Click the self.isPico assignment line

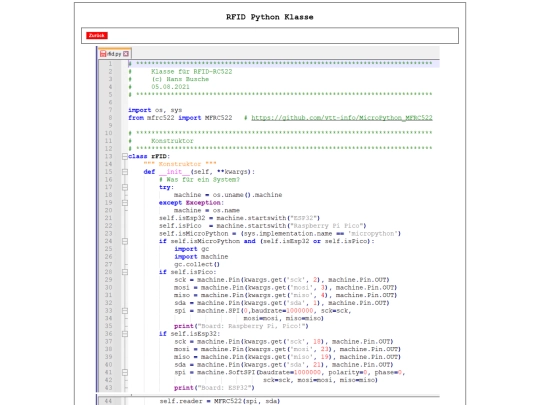tap(262, 226)
